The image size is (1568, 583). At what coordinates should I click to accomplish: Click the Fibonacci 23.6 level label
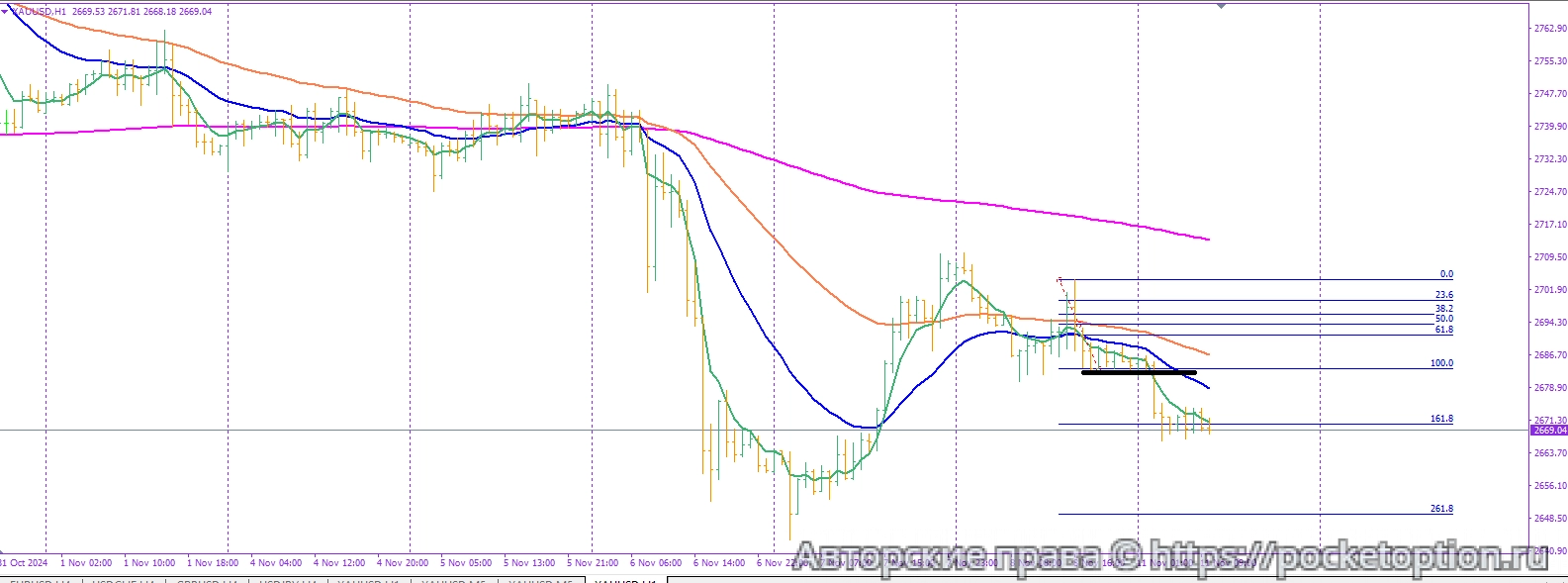(x=1444, y=295)
